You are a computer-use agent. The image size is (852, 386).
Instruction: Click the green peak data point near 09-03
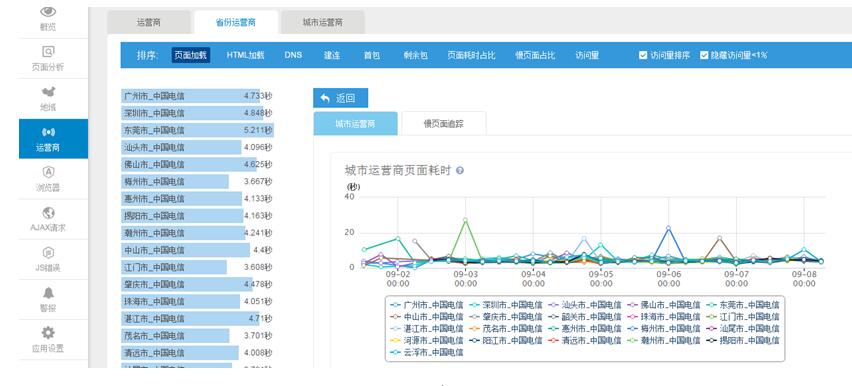pos(465,220)
